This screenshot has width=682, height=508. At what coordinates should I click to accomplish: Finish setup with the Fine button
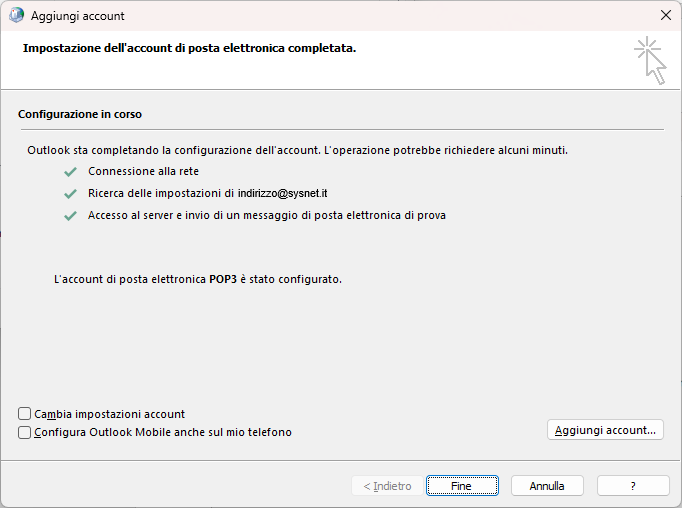click(x=462, y=485)
